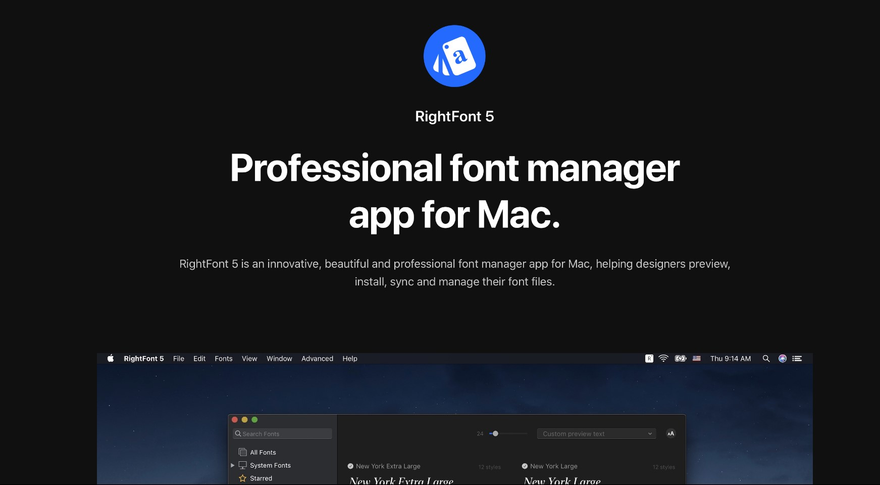Screen dimensions: 880x485
Task: Click the Starred star icon
Action: click(242, 478)
